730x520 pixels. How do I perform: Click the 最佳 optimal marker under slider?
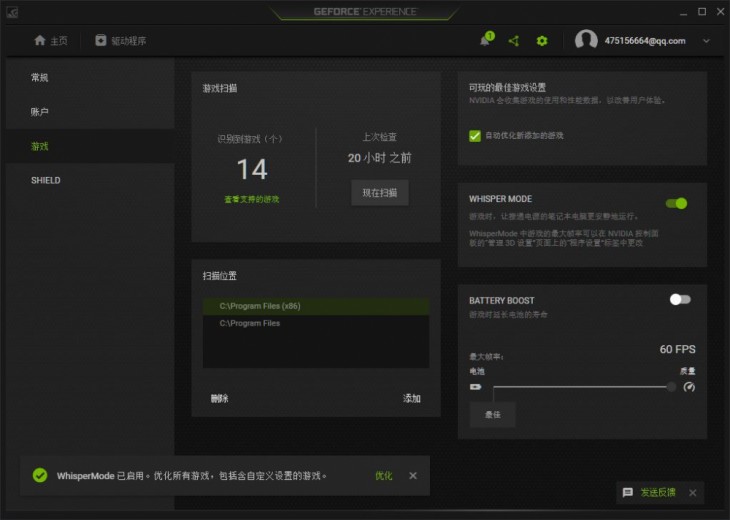493,414
